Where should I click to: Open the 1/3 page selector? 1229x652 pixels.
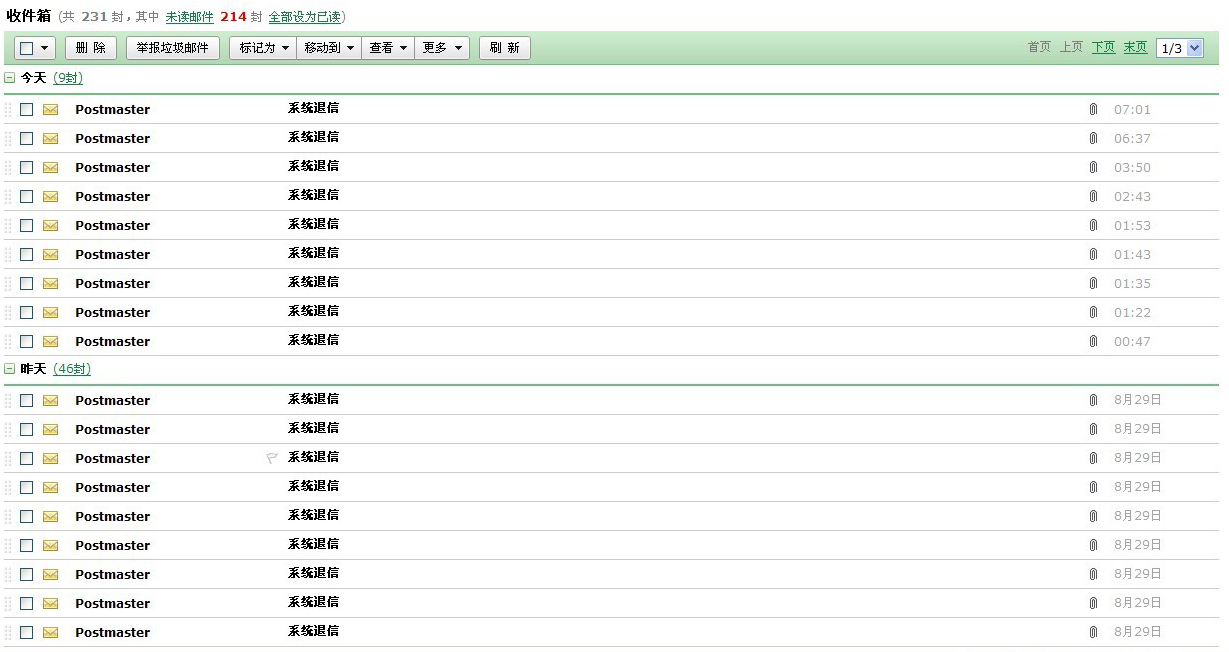click(1180, 48)
